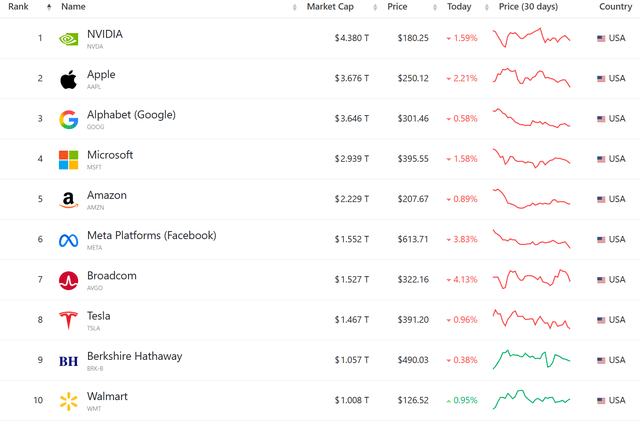
Task: Click the Apple logo icon
Action: tap(68, 79)
